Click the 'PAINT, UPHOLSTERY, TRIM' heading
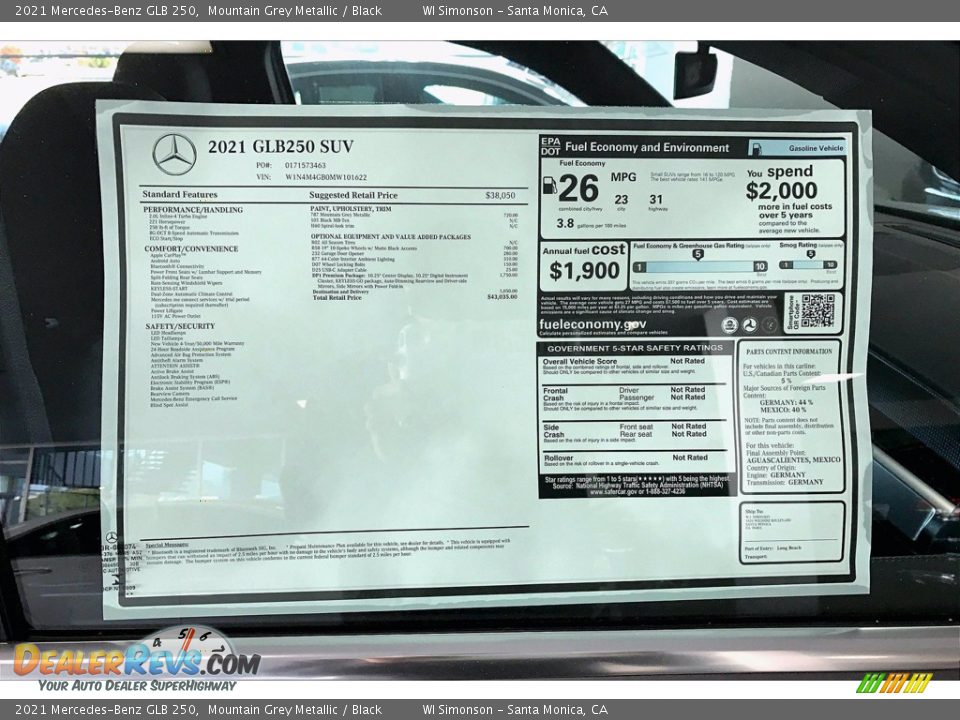The height and width of the screenshot is (720, 960). click(x=351, y=209)
